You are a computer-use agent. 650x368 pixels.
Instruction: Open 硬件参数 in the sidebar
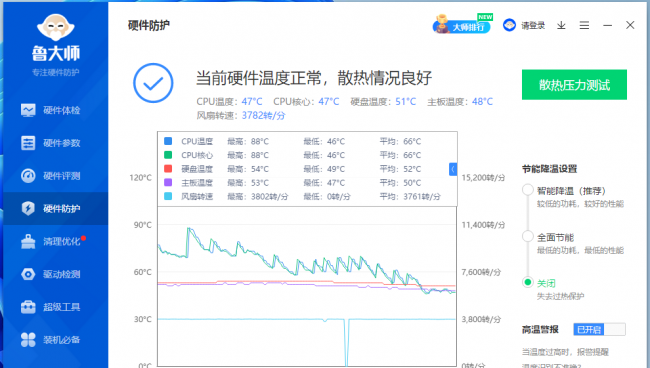pyautogui.click(x=56, y=143)
